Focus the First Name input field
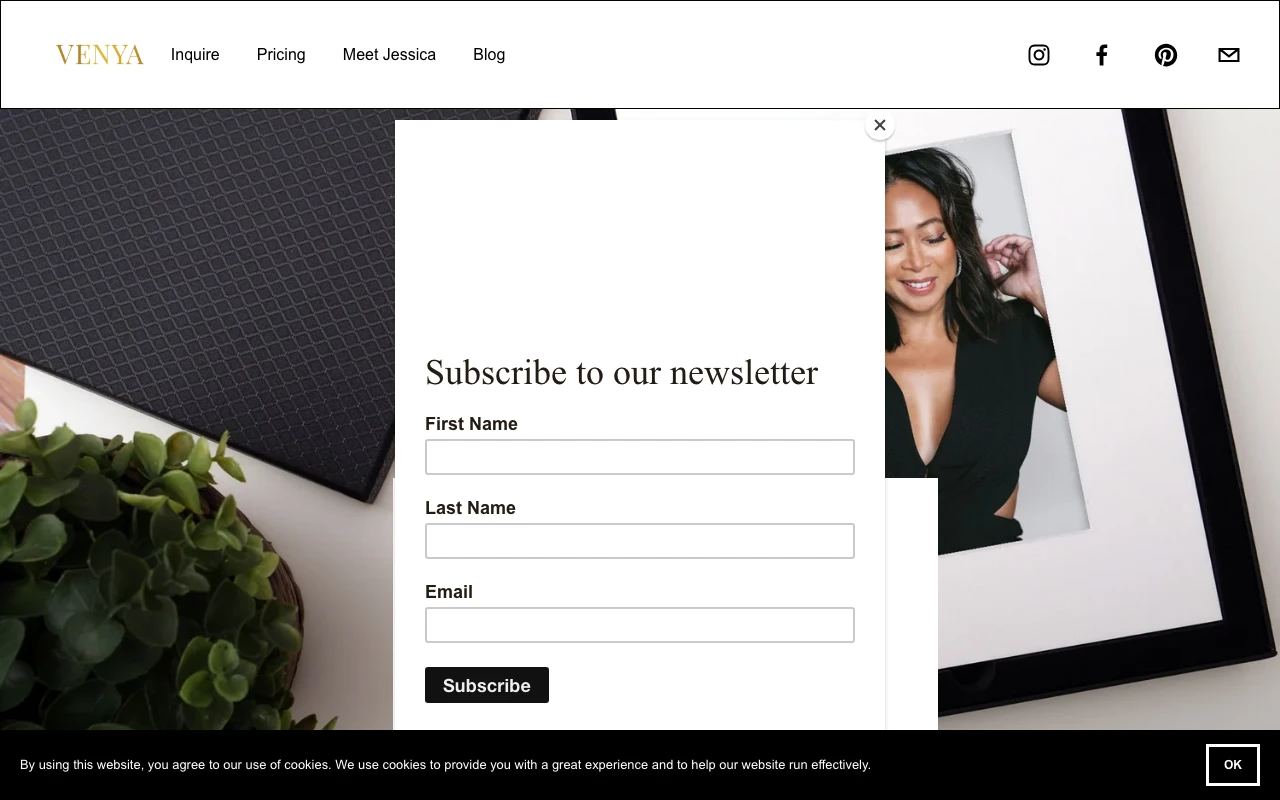The image size is (1280, 800). pos(640,457)
